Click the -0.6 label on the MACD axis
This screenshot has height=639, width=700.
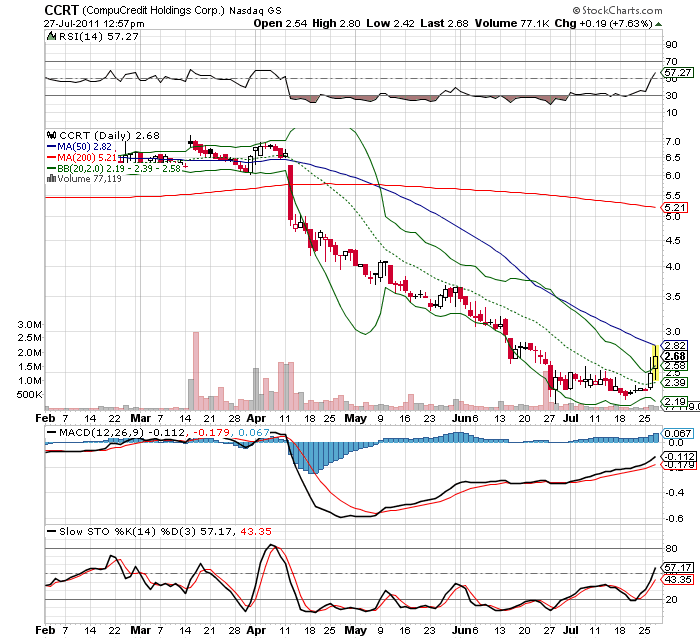674,518
